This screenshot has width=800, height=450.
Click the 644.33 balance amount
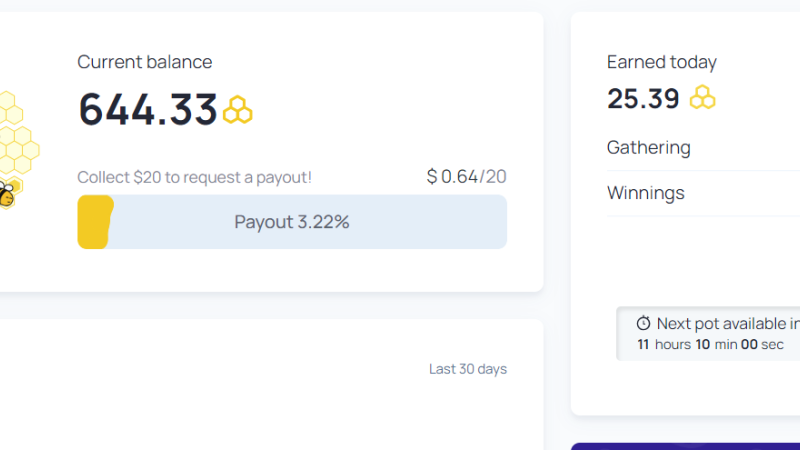(x=148, y=109)
